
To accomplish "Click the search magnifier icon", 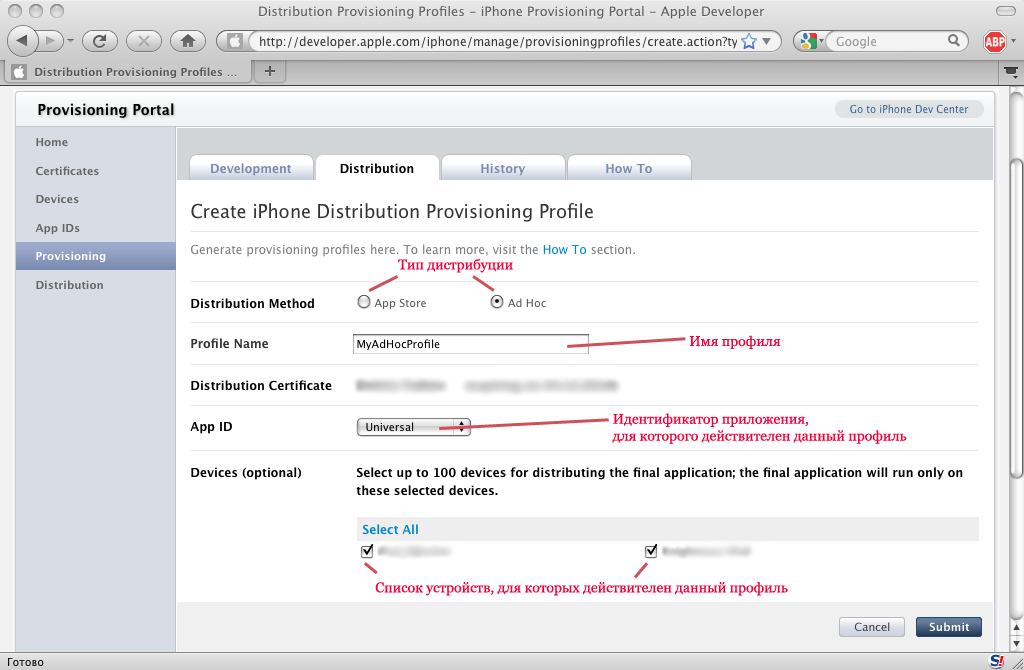I will 954,40.
